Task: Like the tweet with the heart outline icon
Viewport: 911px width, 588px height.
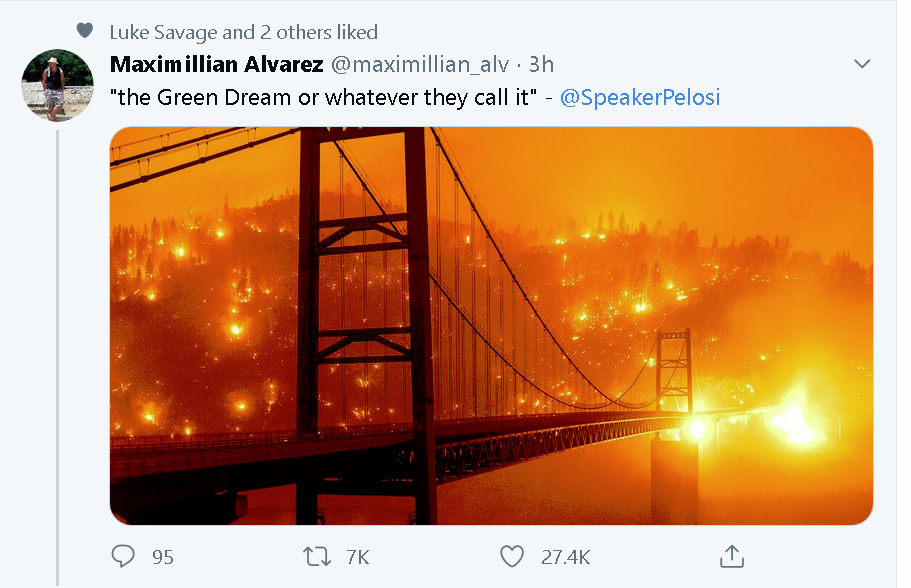Action: (x=512, y=557)
